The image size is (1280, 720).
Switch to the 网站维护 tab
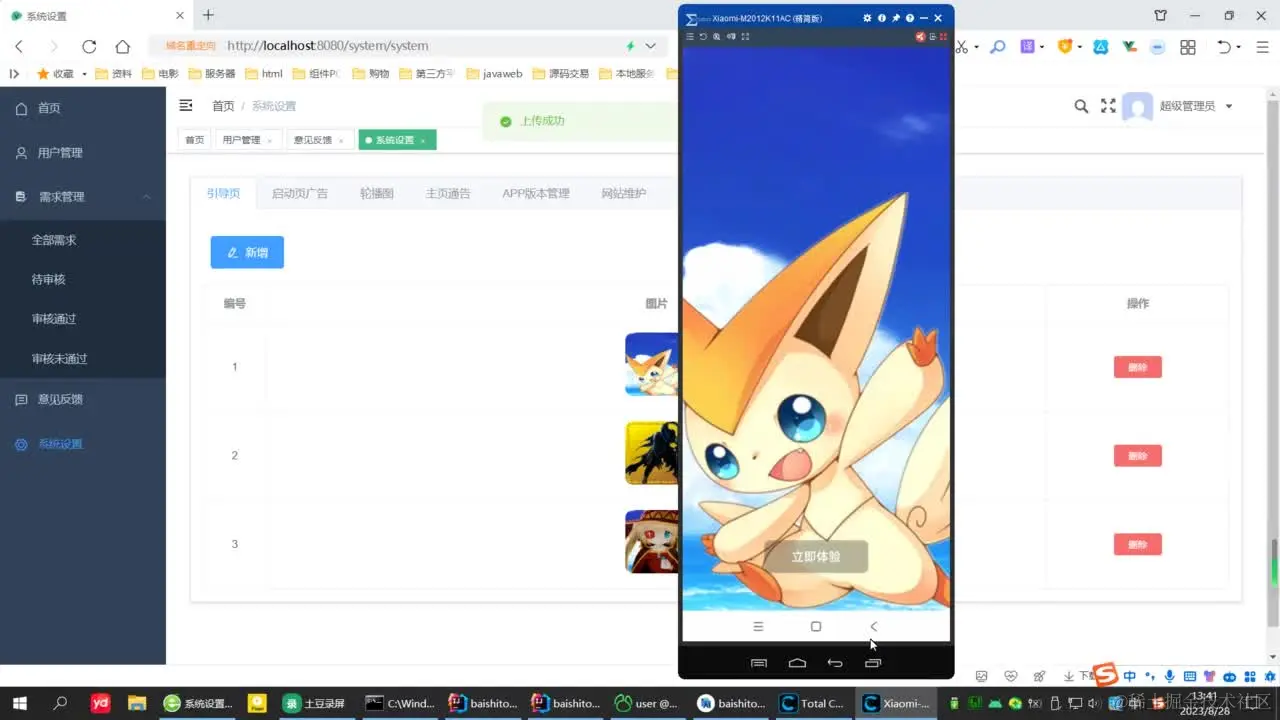click(623, 193)
